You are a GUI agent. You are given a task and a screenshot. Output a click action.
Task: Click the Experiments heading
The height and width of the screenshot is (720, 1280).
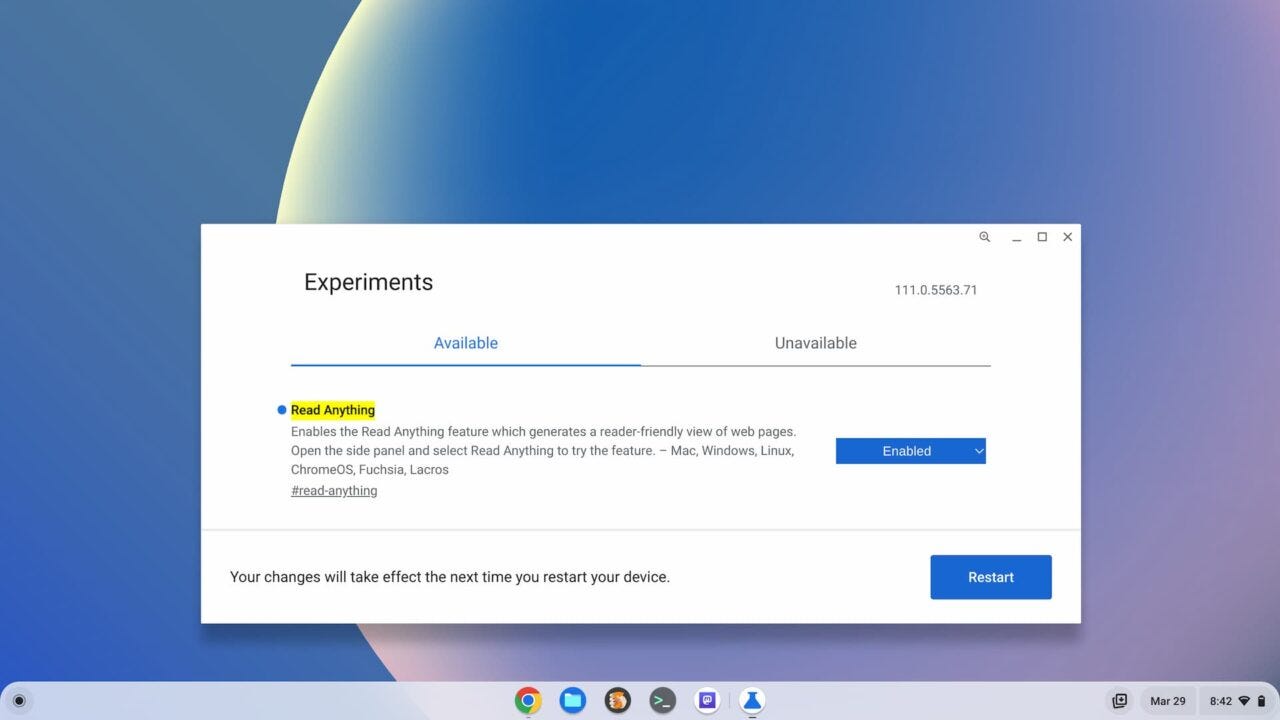tap(369, 282)
